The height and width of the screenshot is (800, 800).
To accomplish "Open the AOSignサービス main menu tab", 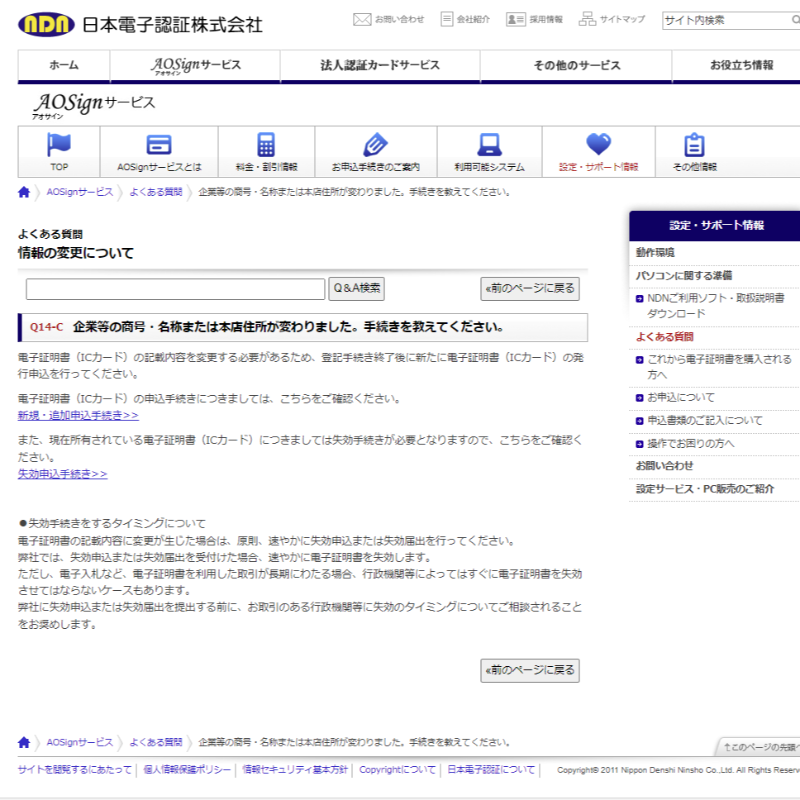I will coord(195,65).
